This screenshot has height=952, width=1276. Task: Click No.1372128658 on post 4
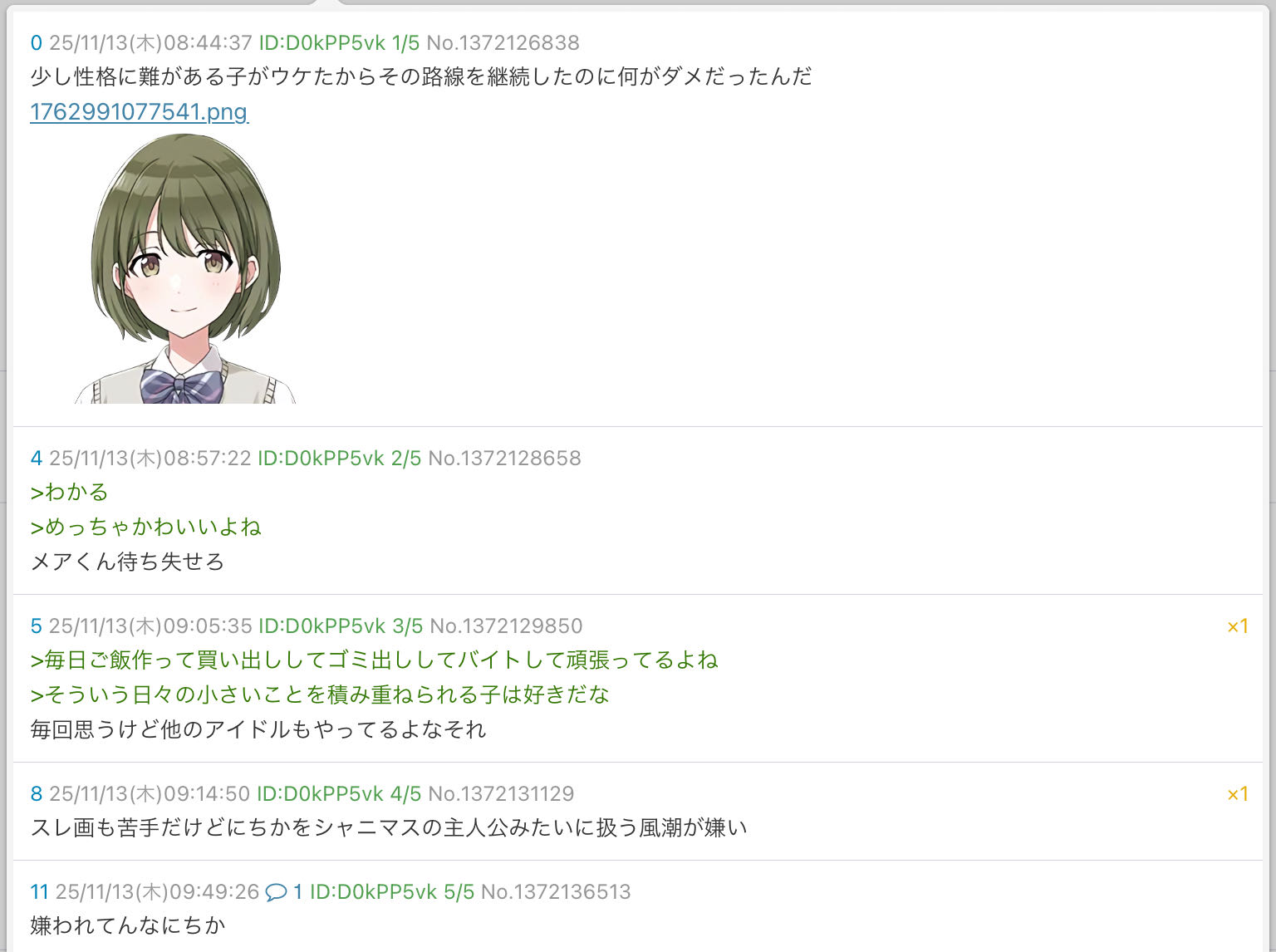click(504, 459)
